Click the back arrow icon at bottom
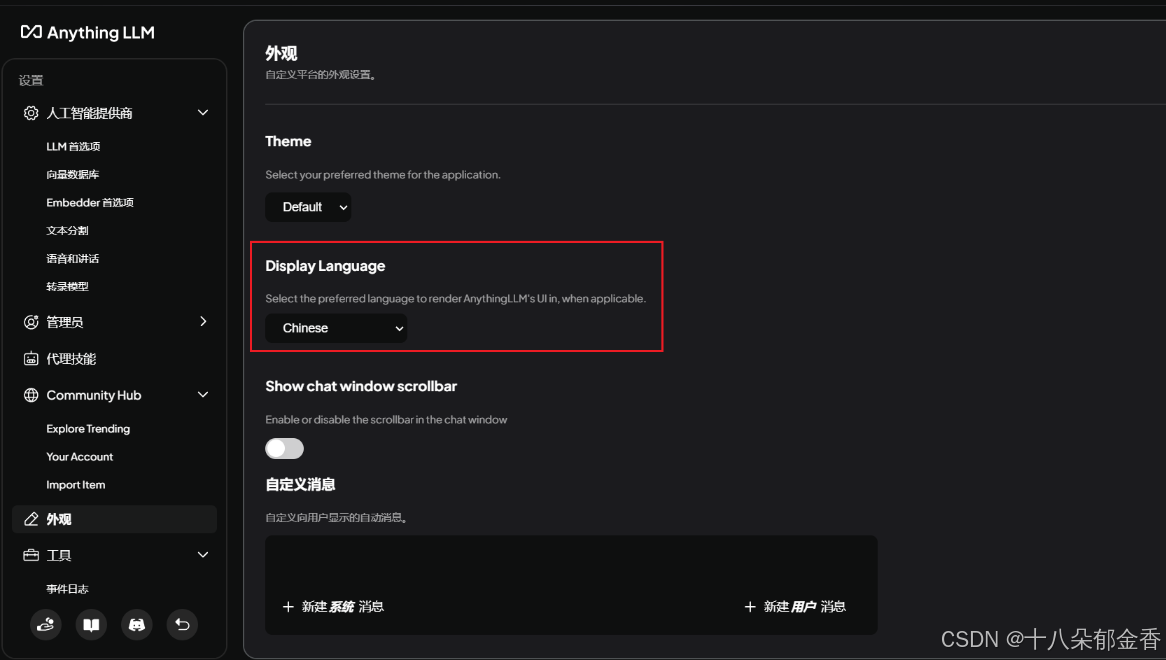1166x660 pixels. 181,624
